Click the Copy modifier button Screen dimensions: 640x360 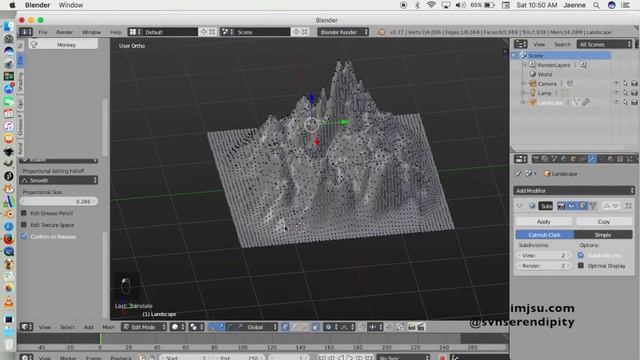tap(604, 222)
